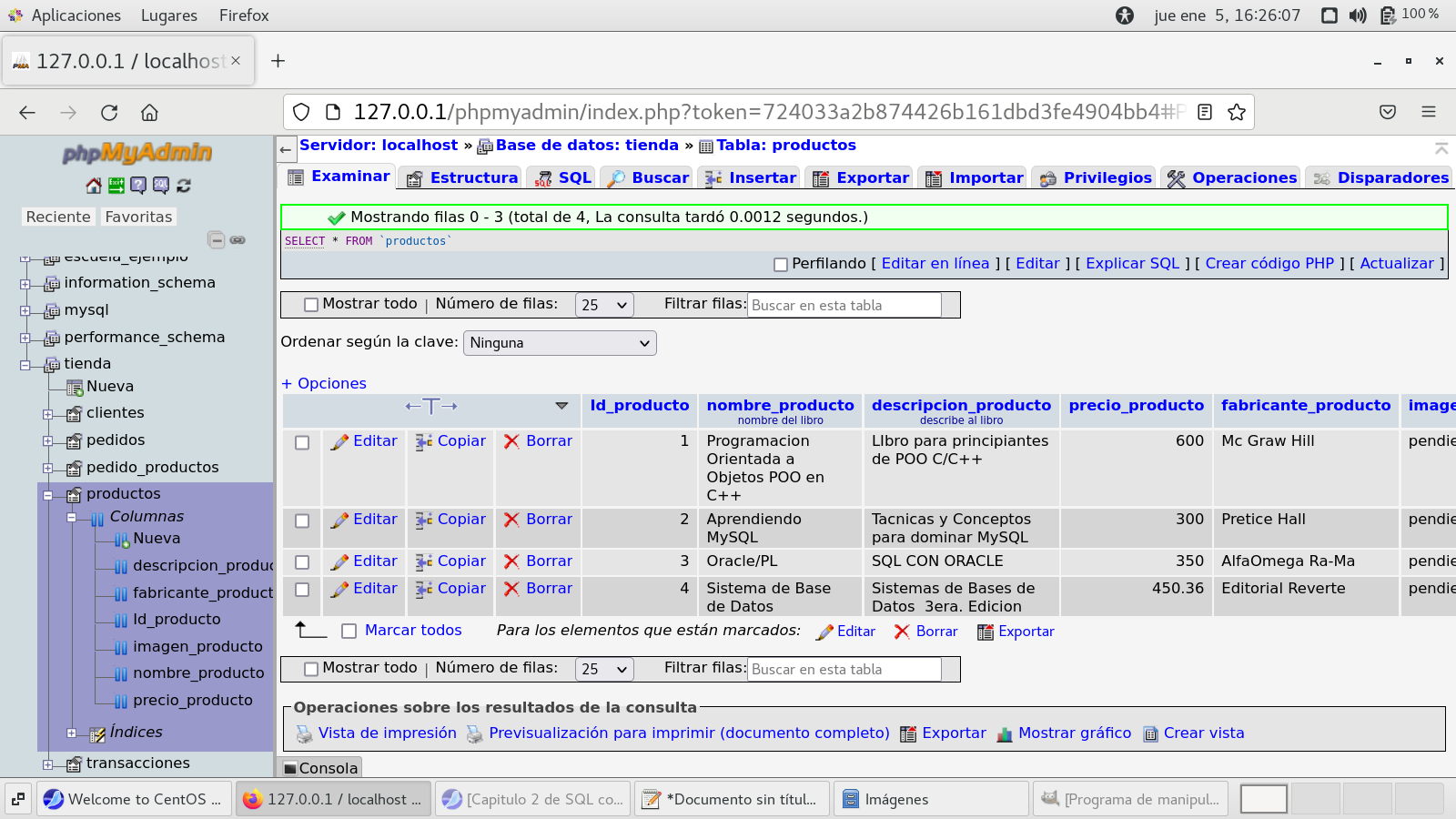The width and height of the screenshot is (1456, 819).
Task: Click the red X Borrar icon for row 1
Action: coord(511,441)
